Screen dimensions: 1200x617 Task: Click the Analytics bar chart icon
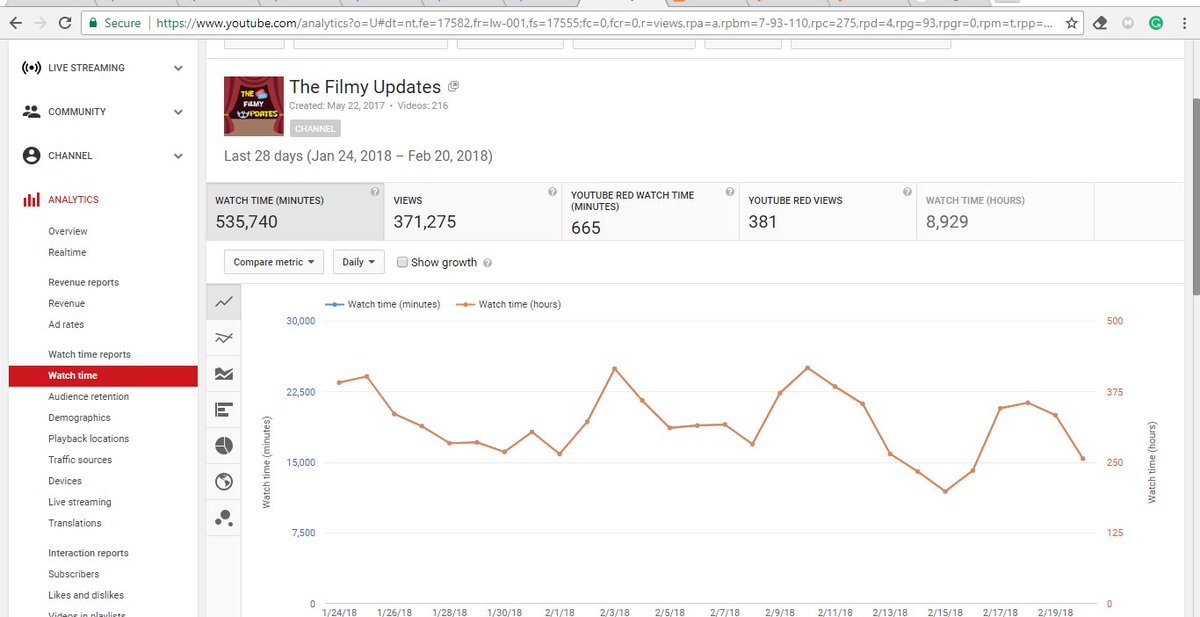pos(31,200)
